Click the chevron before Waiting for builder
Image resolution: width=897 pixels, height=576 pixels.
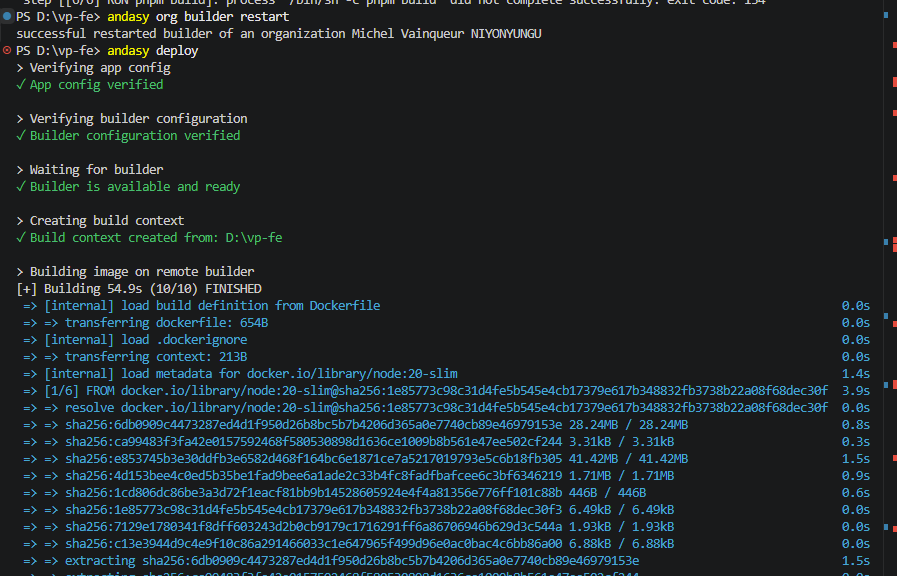click(x=21, y=170)
